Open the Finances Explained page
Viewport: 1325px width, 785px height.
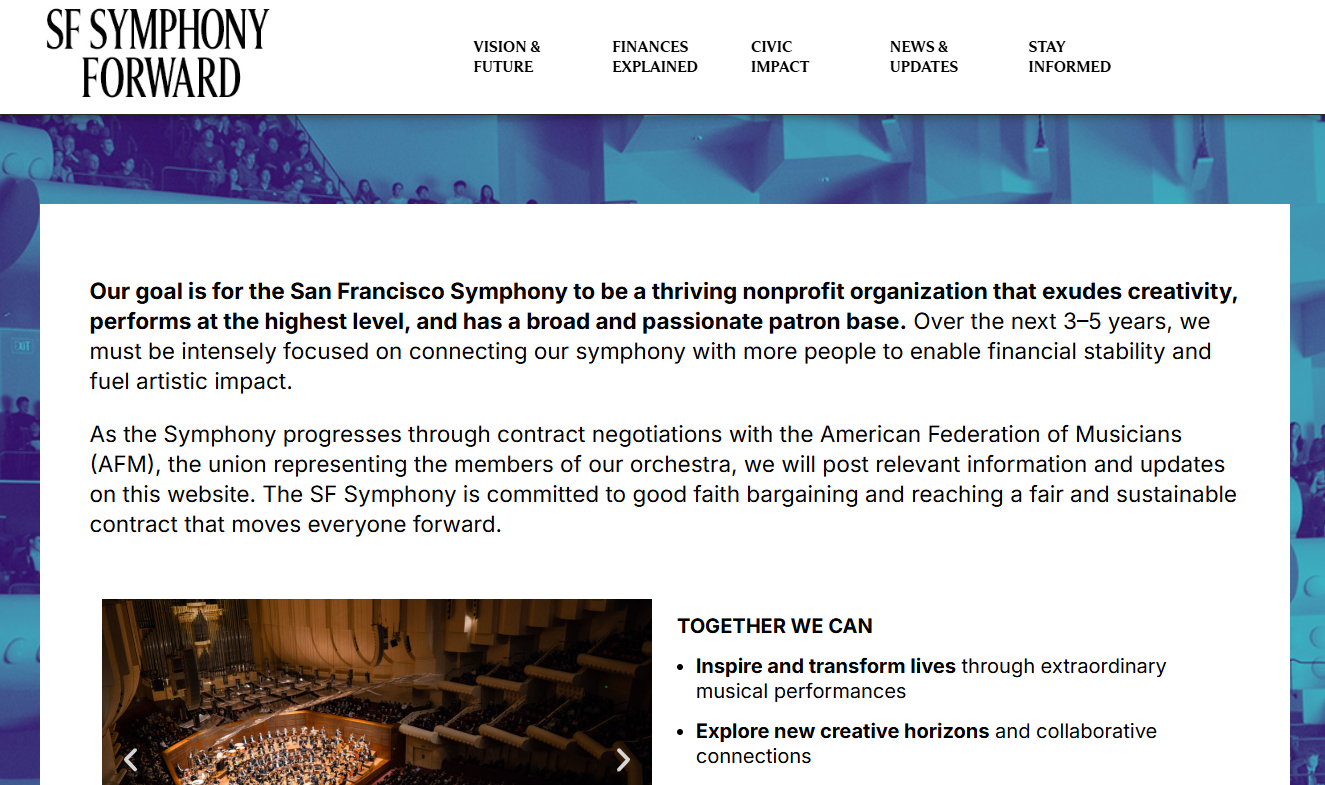coord(654,57)
